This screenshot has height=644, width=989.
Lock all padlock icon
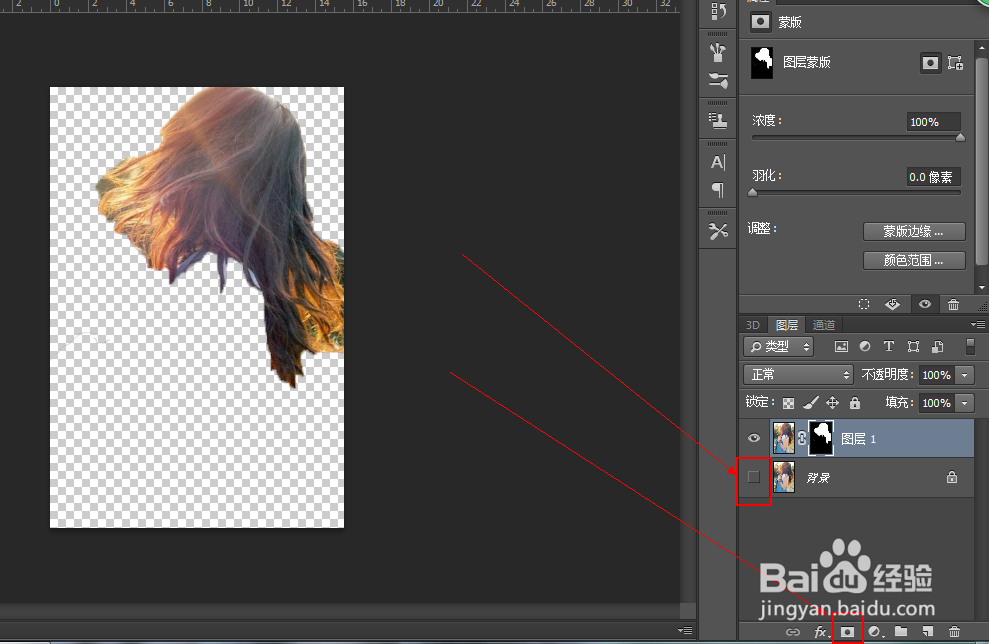pyautogui.click(x=855, y=402)
